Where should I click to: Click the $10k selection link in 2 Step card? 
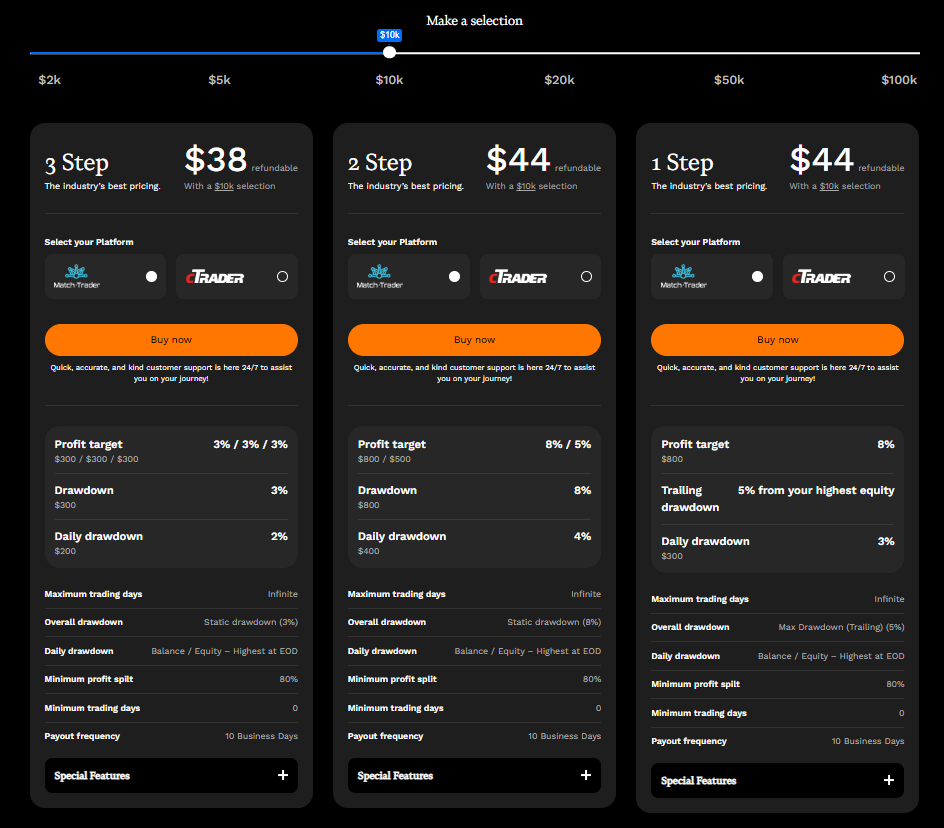(x=526, y=186)
